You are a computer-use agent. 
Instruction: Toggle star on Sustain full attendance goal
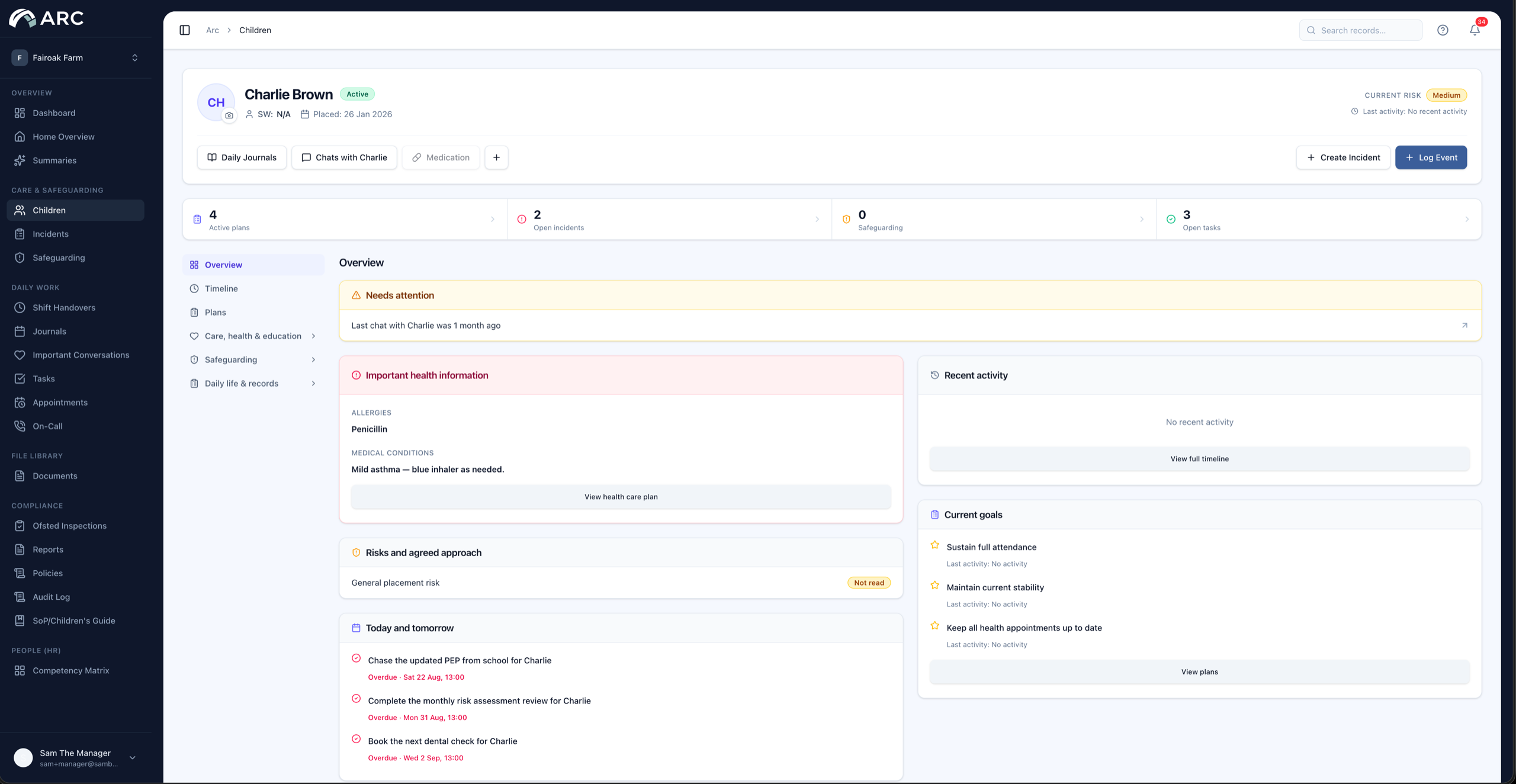tap(934, 545)
